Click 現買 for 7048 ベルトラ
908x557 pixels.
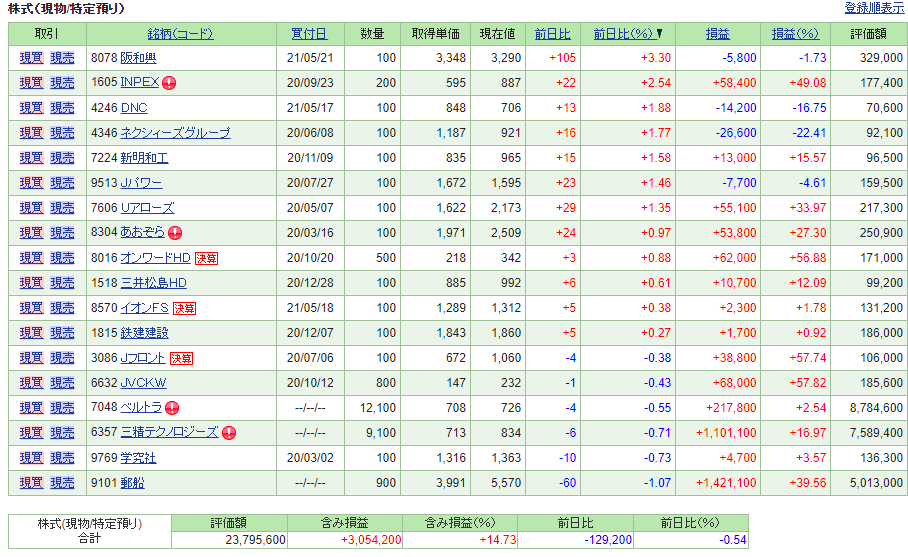coord(31,408)
